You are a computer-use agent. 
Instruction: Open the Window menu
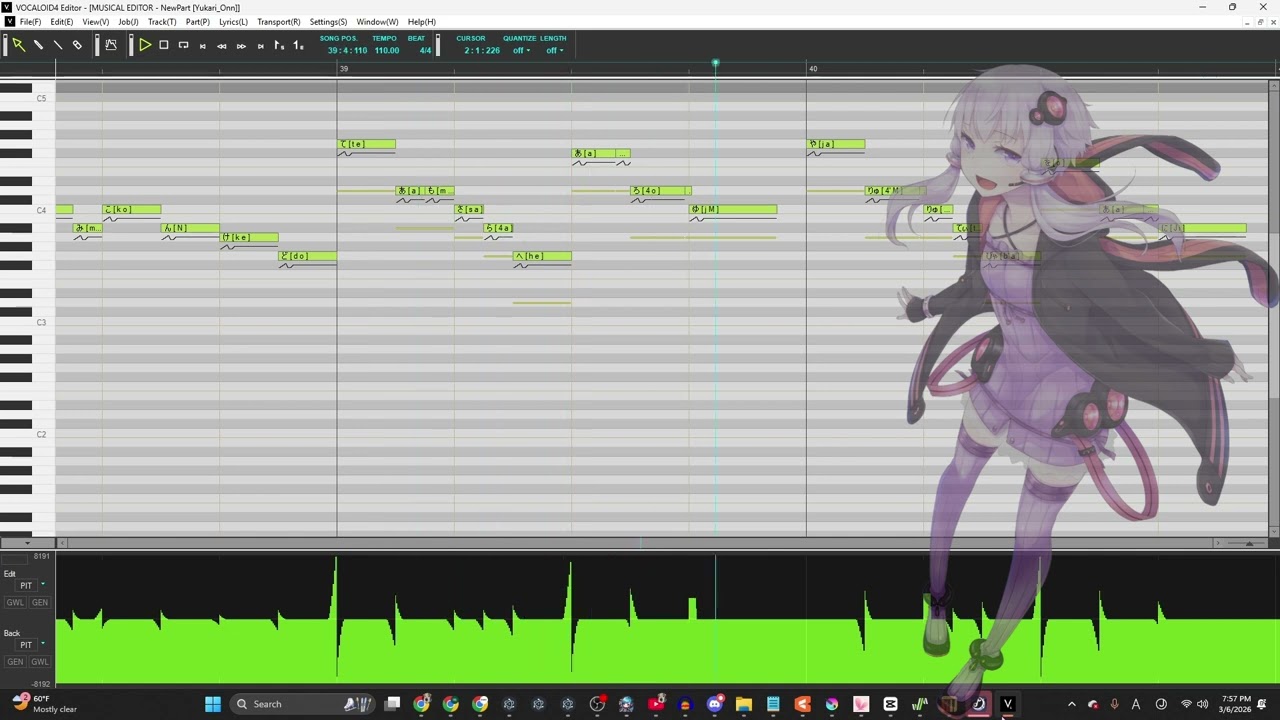tap(377, 22)
